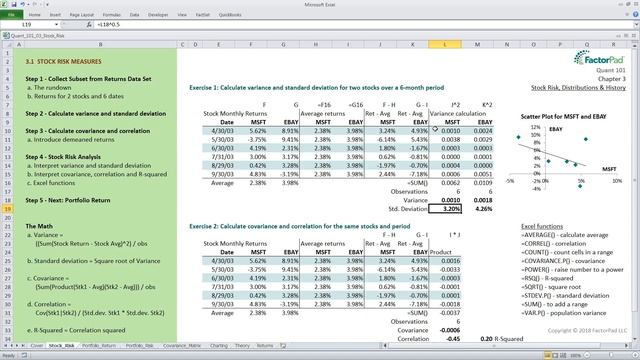Click the Exercise 2 heading text

300,226
